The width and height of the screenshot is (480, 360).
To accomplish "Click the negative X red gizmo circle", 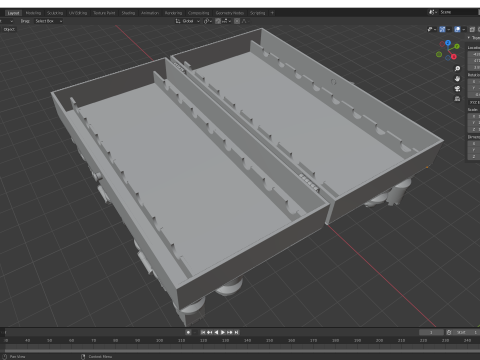I will pyautogui.click(x=442, y=44).
